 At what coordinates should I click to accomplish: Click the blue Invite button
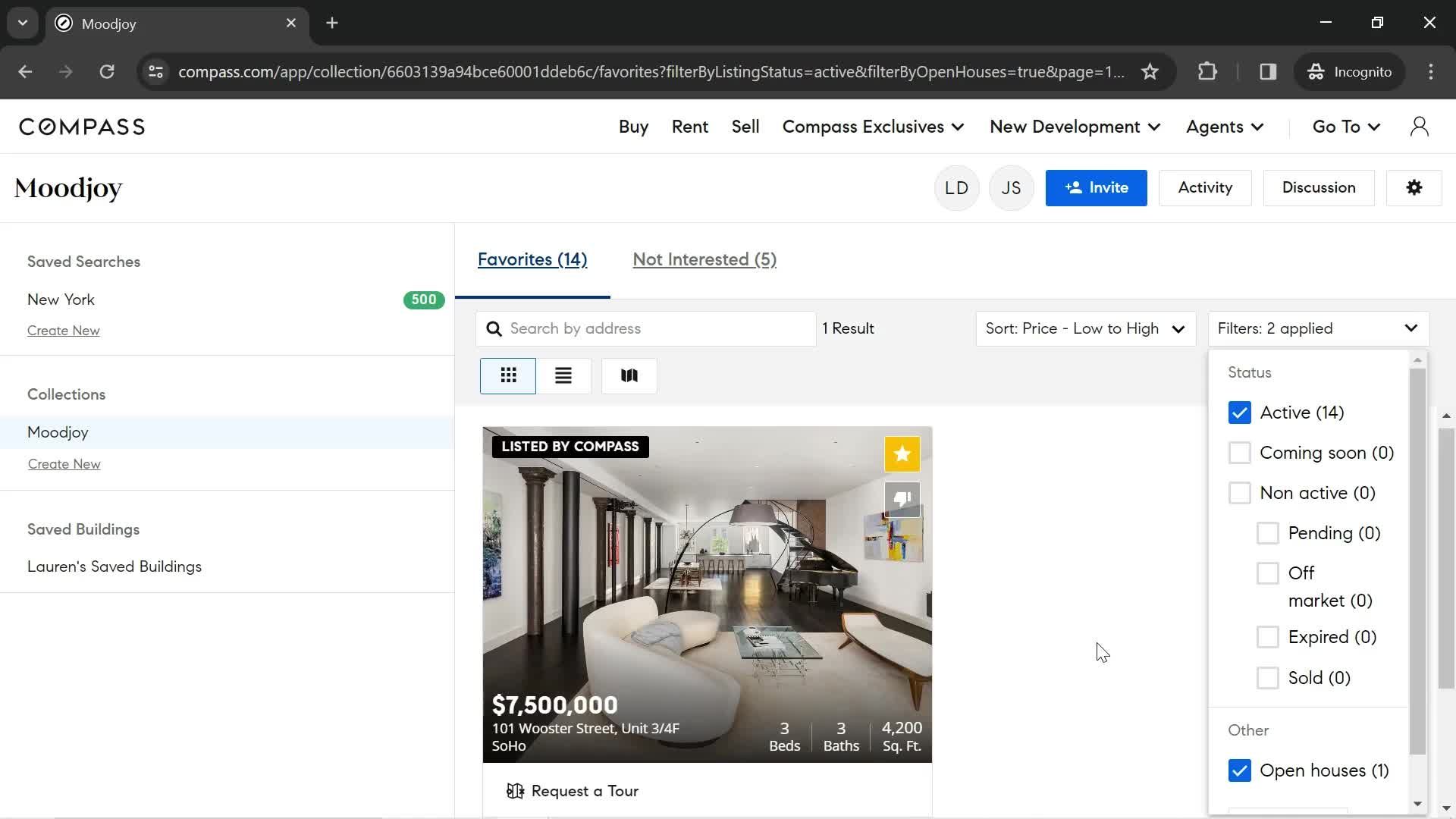click(1096, 187)
